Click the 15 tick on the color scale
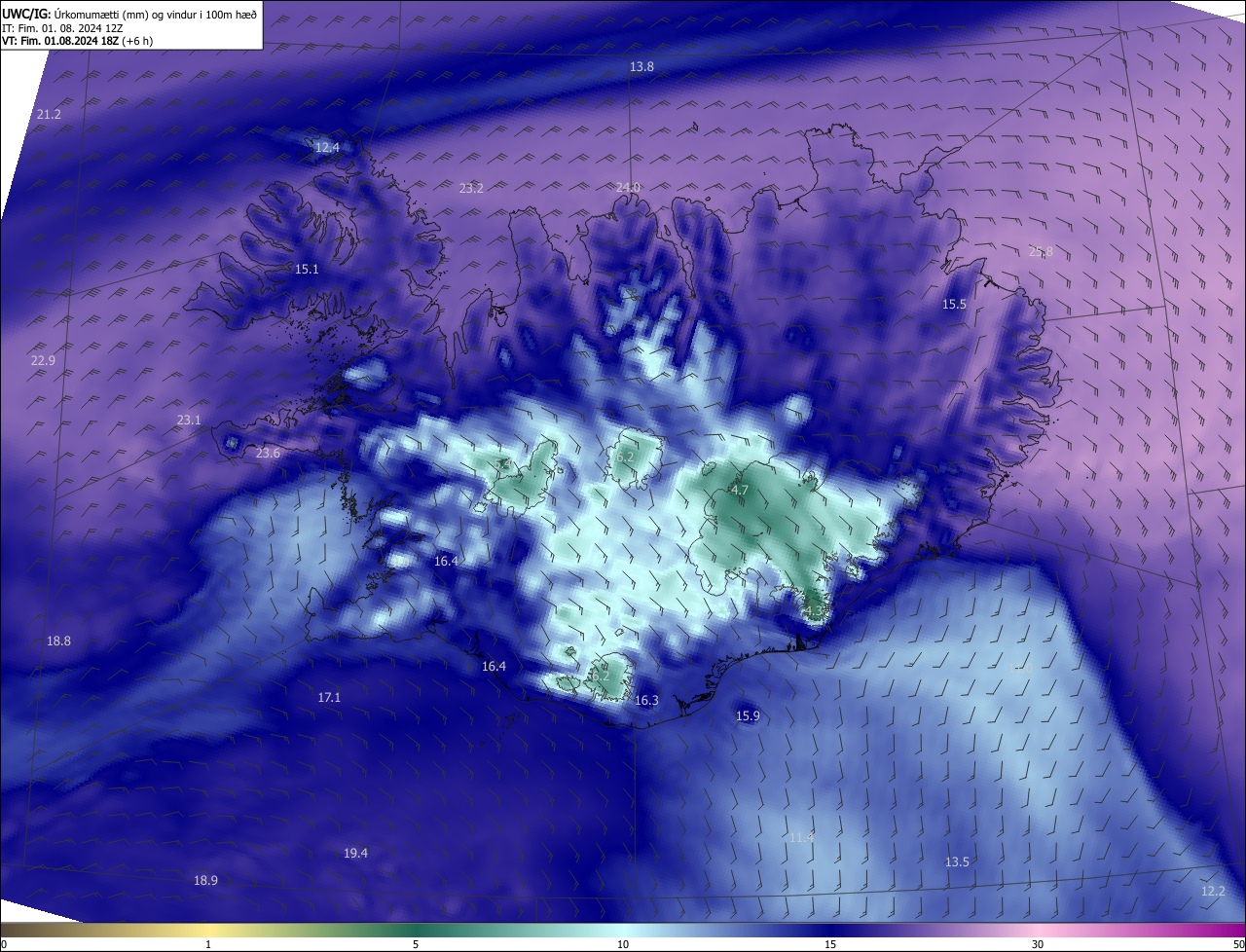 pos(830,944)
